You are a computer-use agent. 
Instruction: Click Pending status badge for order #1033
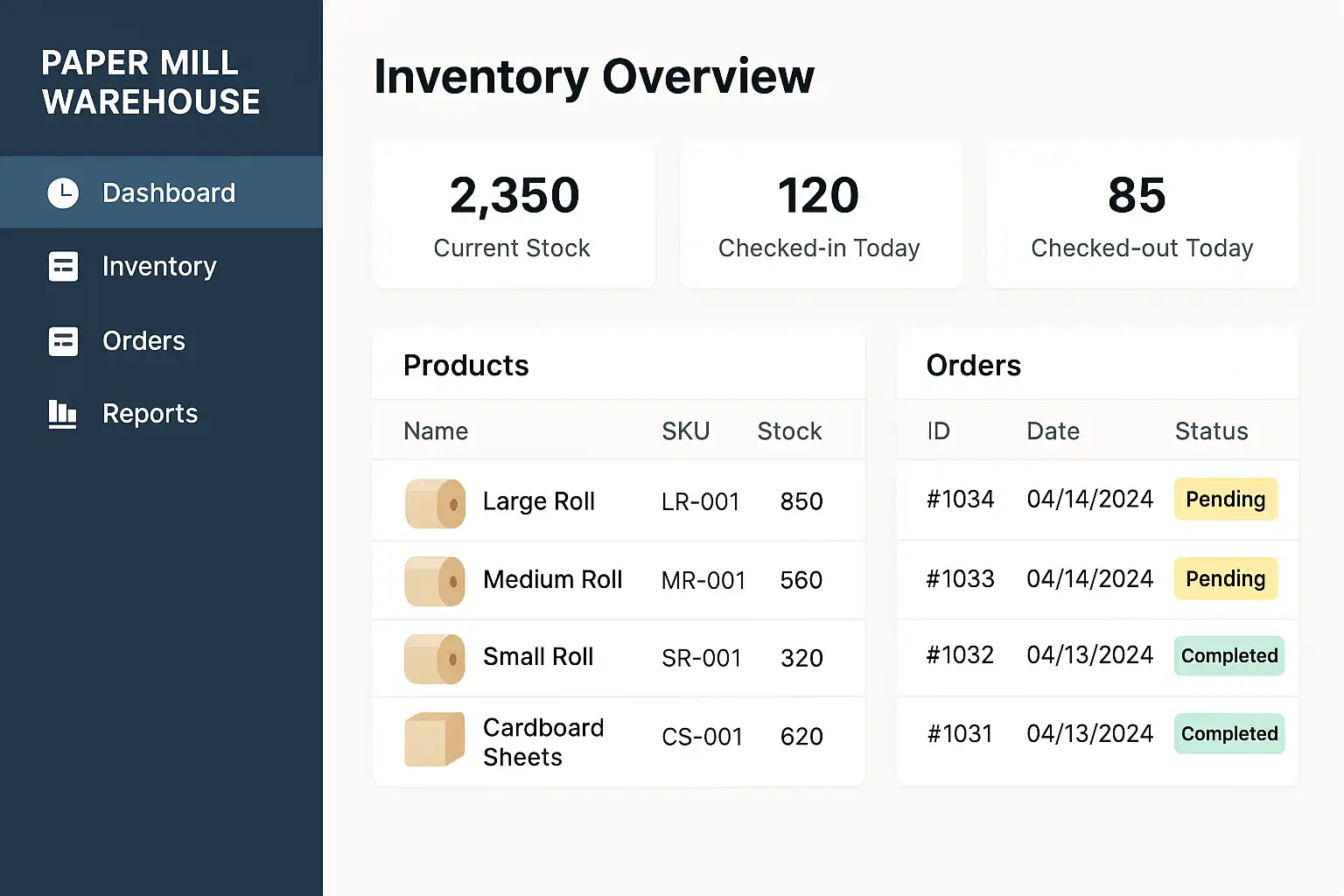coord(1225,579)
